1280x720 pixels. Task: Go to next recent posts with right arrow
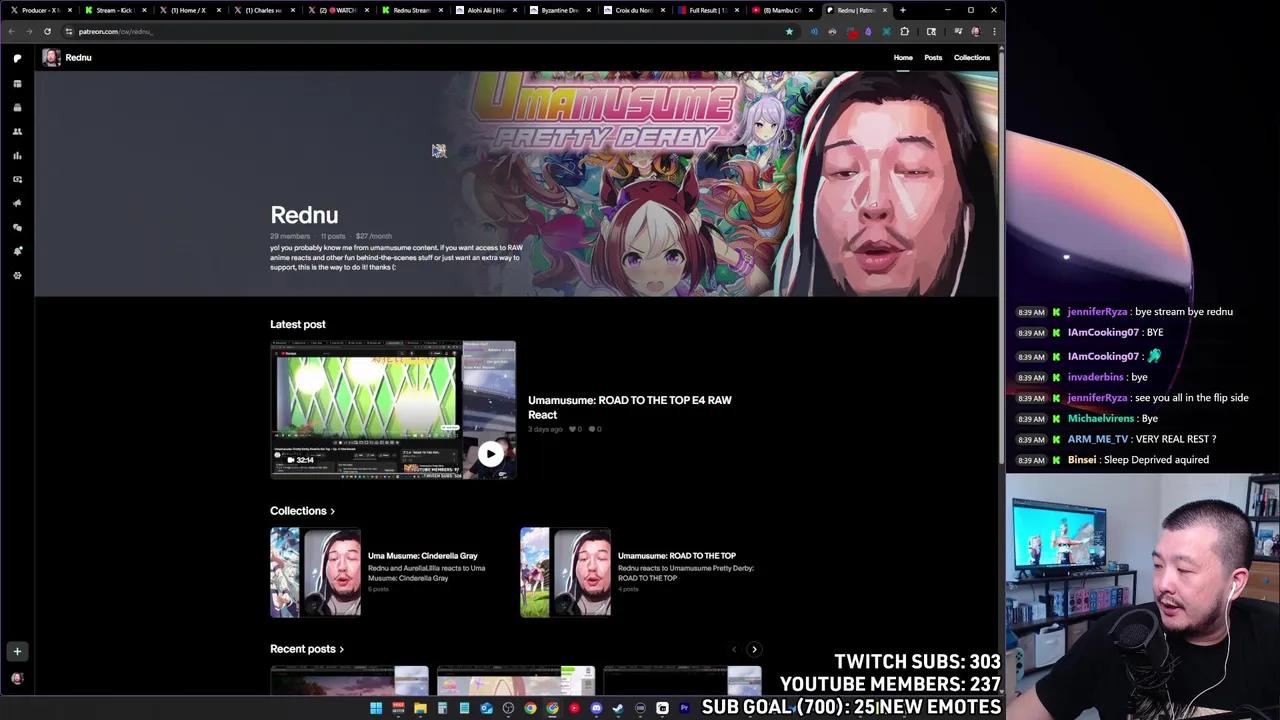[754, 649]
